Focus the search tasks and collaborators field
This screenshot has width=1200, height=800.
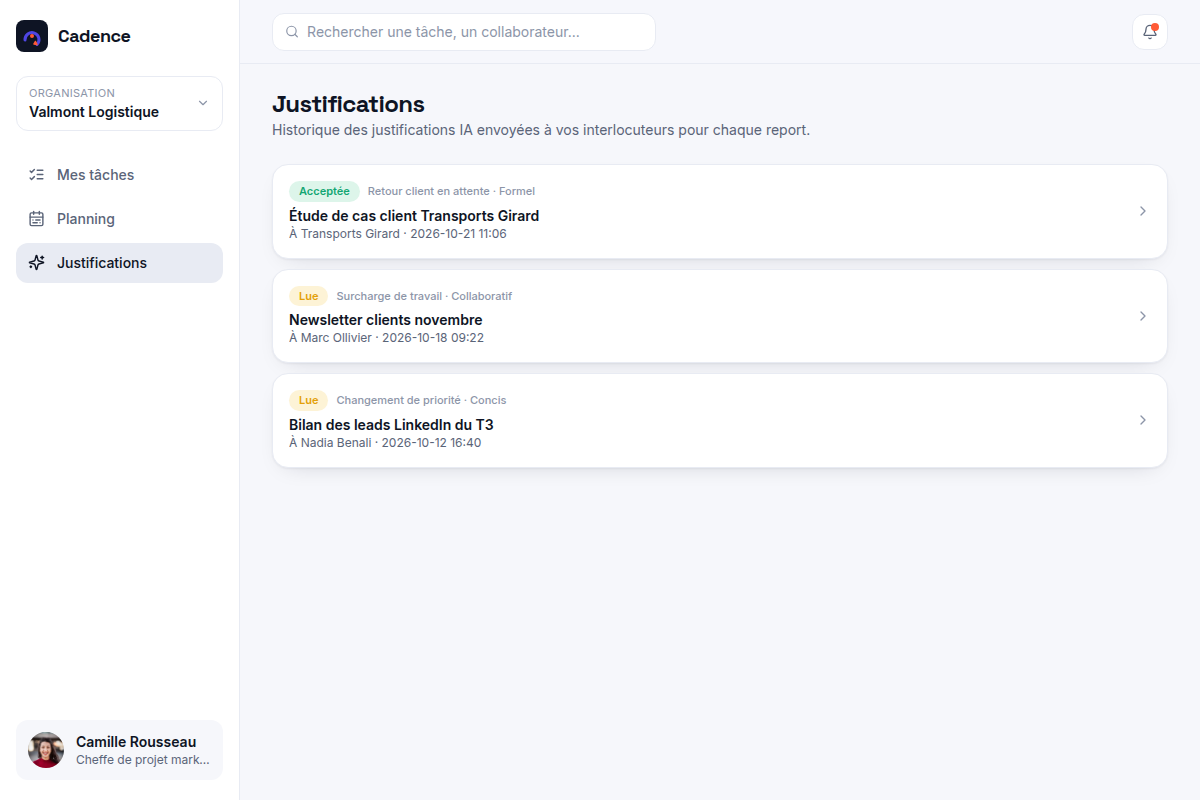[x=464, y=32]
